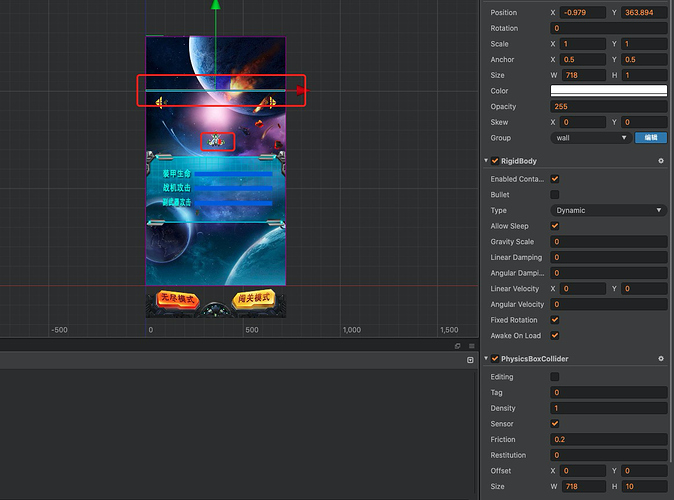Image resolution: width=674 pixels, height=500 pixels.
Task: Click the RigidBody section title text
Action: (519, 161)
